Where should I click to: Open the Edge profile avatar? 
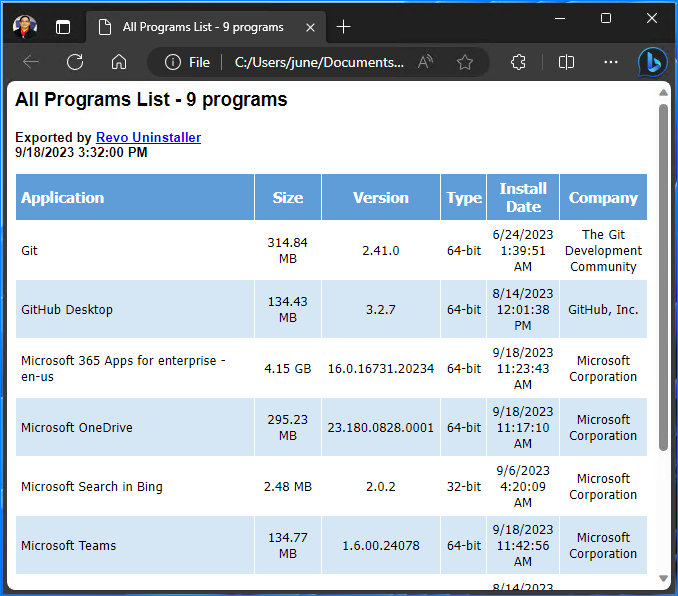[25, 26]
